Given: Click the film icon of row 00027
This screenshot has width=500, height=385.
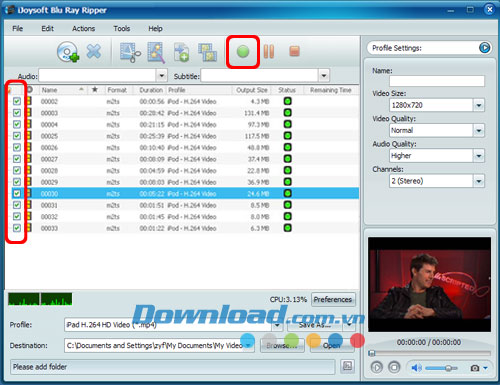Looking at the screenshot, I should [29, 159].
